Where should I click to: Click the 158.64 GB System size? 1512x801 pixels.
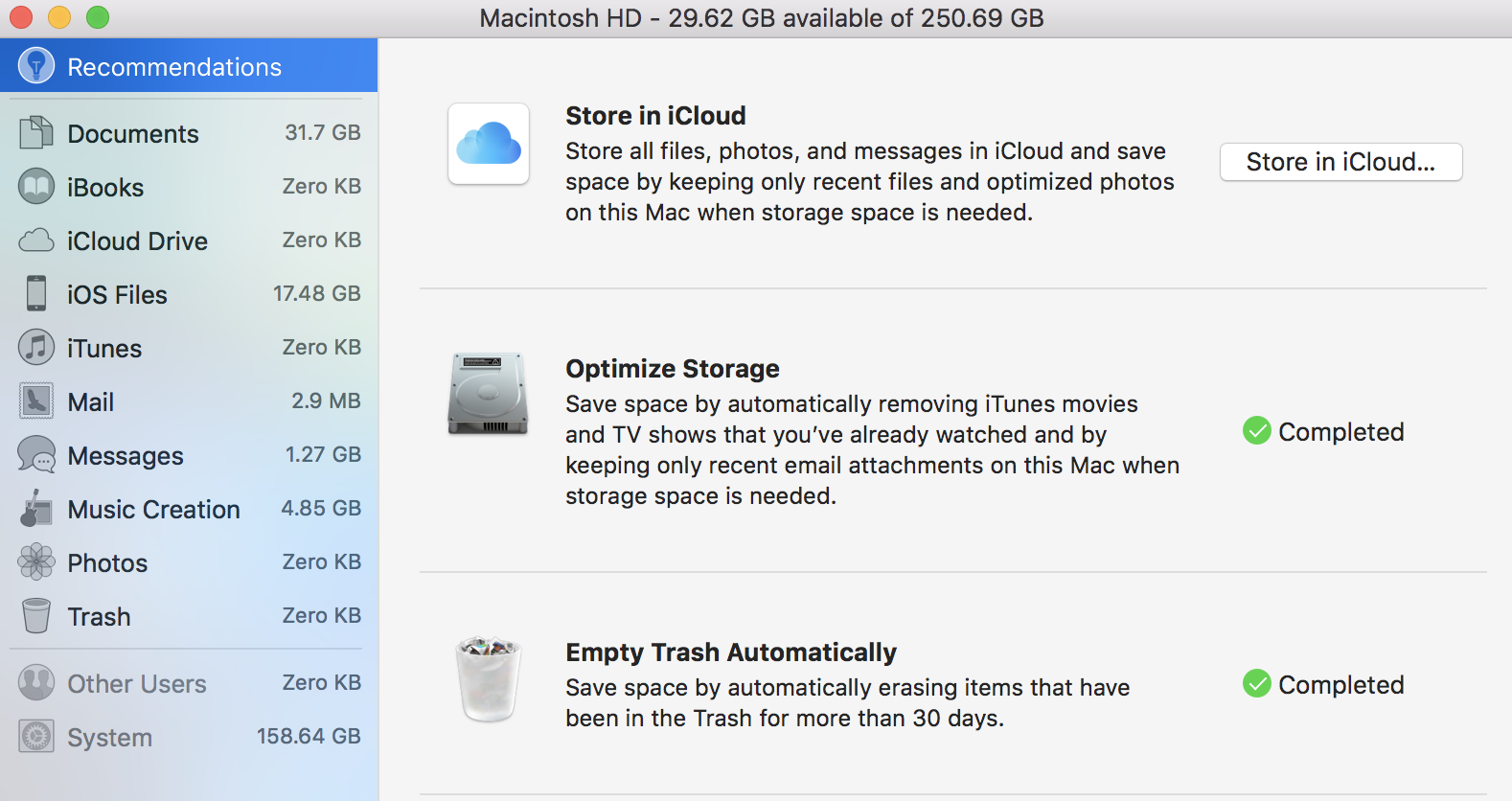click(309, 736)
